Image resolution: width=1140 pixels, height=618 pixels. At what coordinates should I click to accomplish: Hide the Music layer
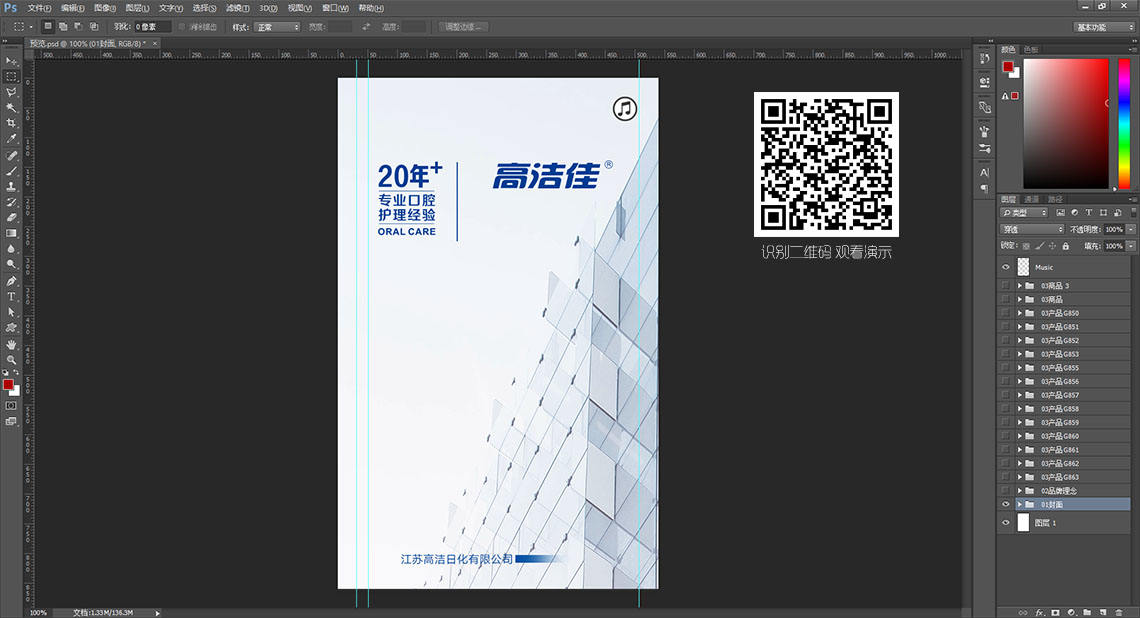[1006, 267]
